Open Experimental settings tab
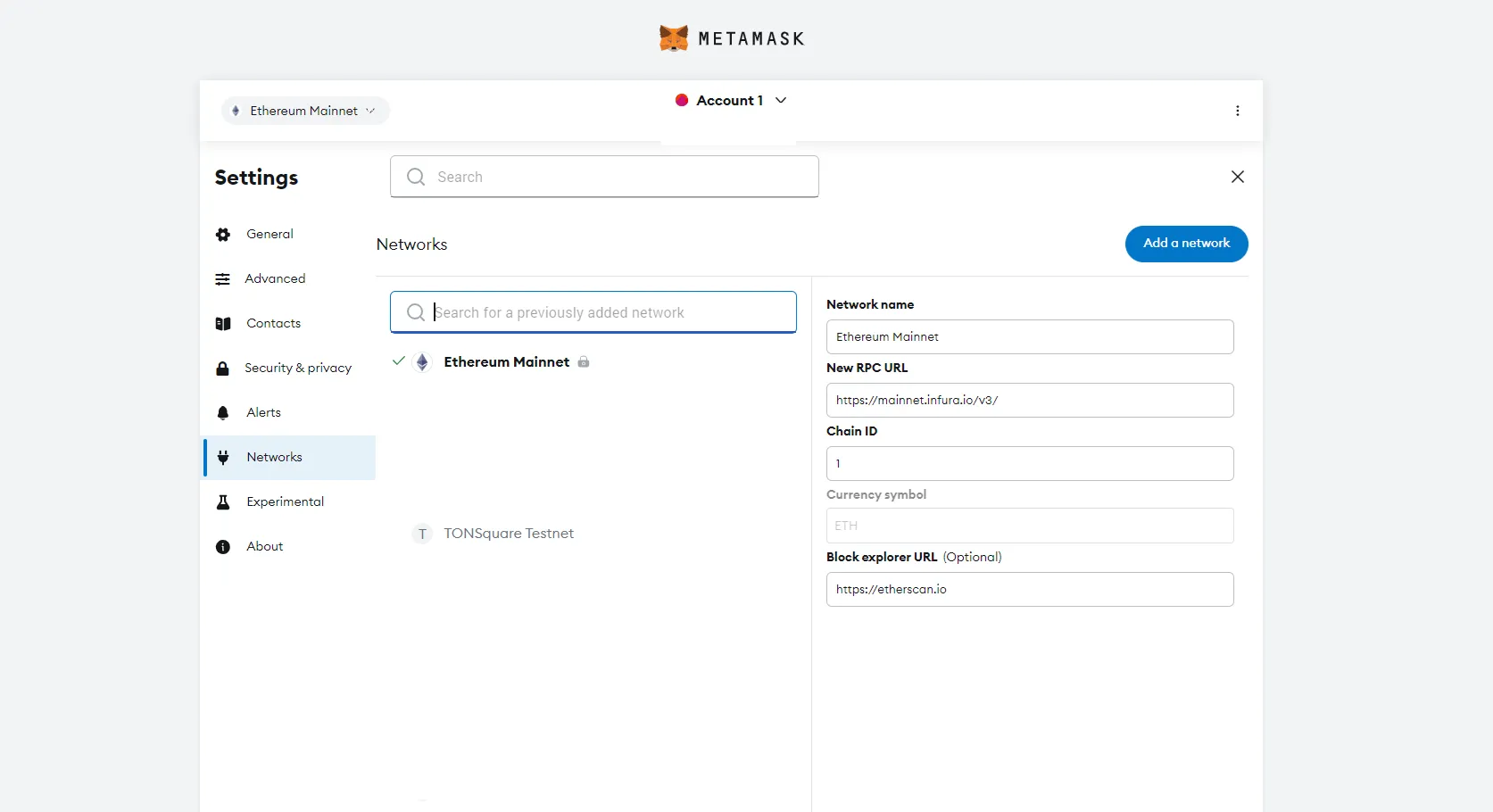1493x812 pixels. (x=289, y=501)
